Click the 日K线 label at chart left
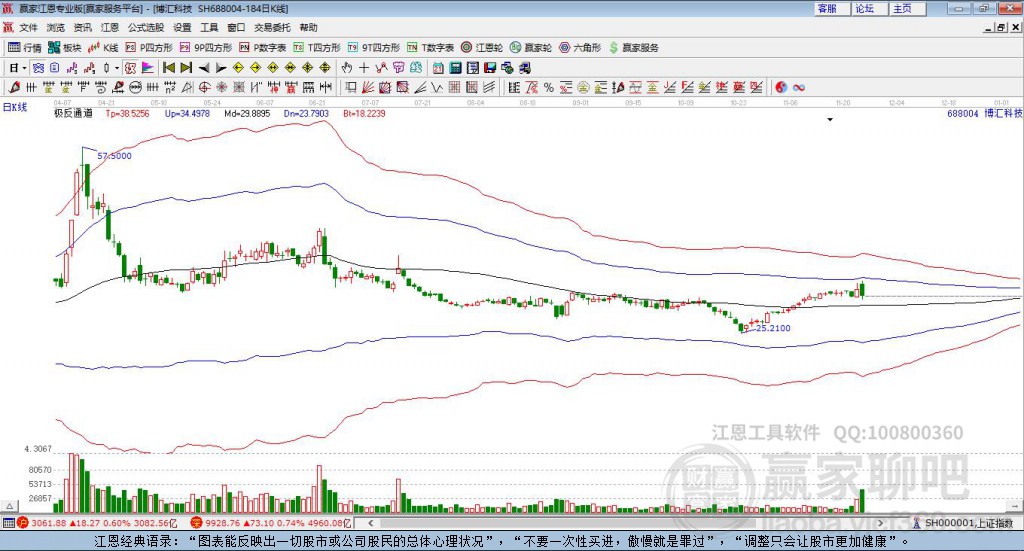Viewport: 1024px width, 551px height. point(14,107)
